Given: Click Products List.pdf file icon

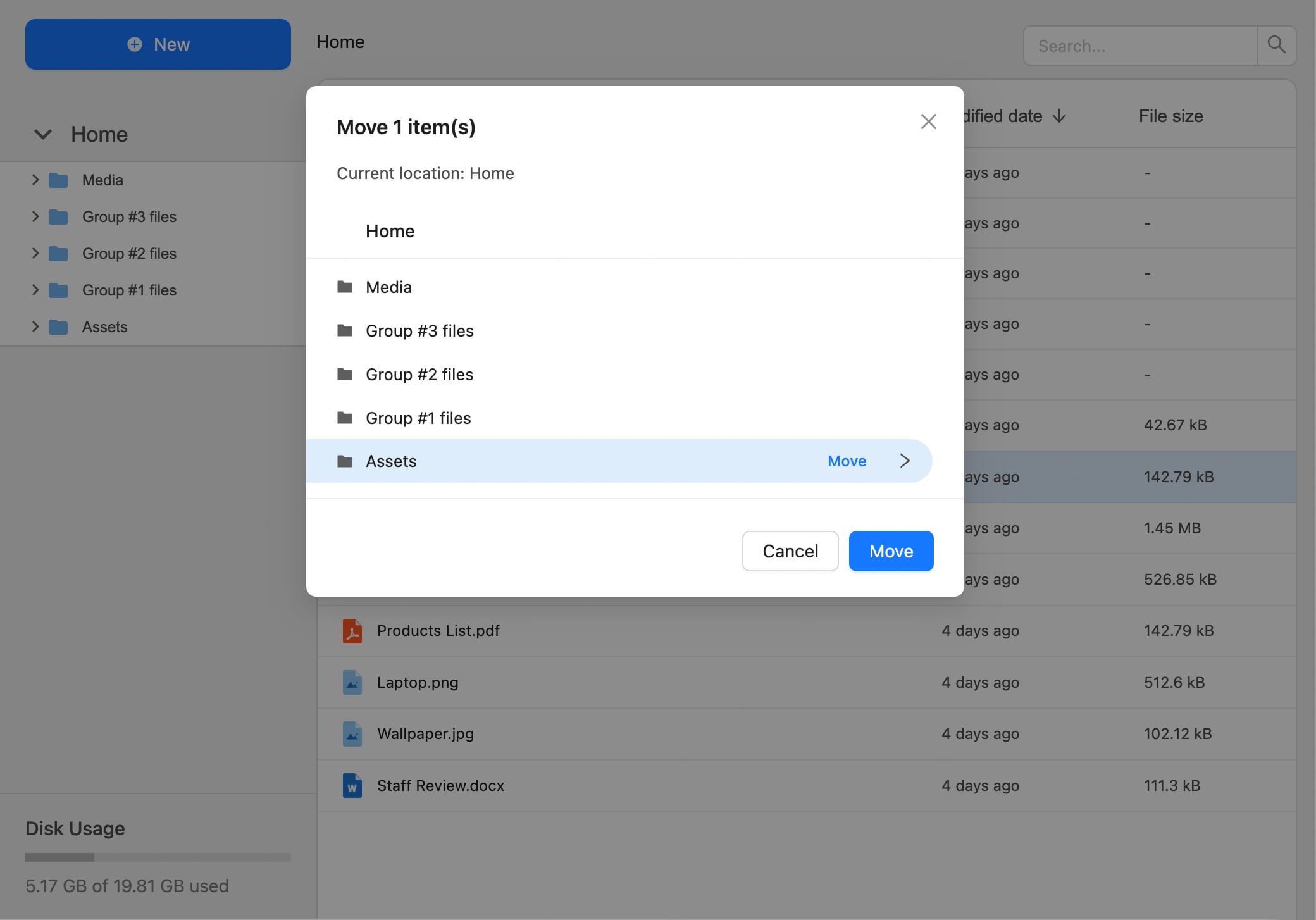Looking at the screenshot, I should point(352,631).
